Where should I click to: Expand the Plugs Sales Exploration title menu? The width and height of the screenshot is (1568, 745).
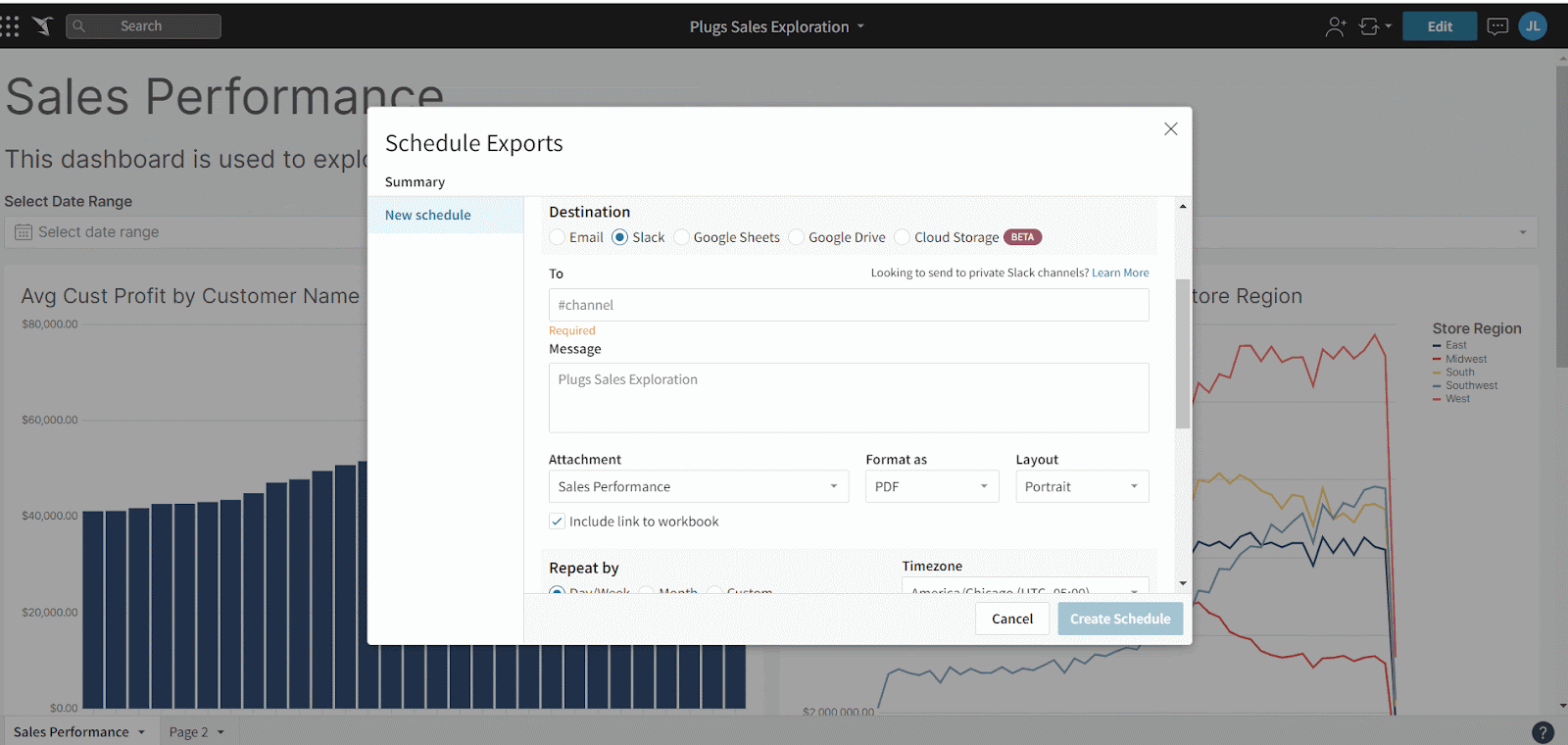[x=860, y=26]
